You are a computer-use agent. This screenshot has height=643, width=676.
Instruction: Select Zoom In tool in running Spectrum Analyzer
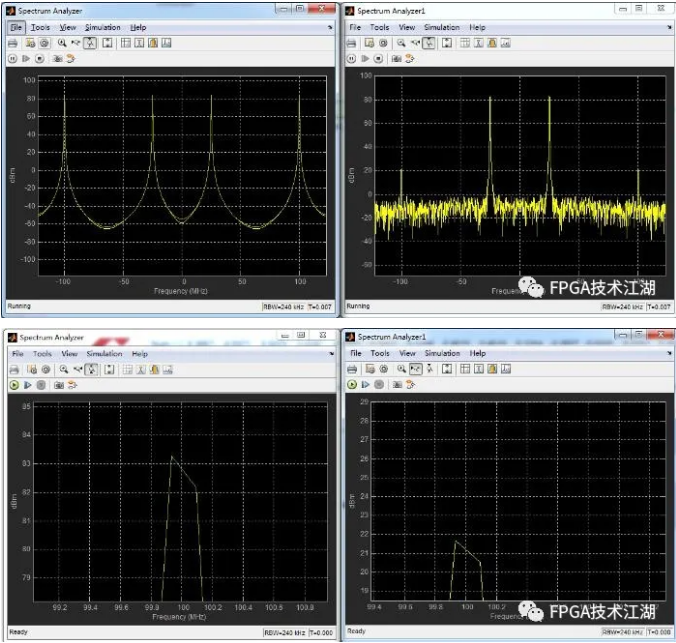tap(62, 43)
